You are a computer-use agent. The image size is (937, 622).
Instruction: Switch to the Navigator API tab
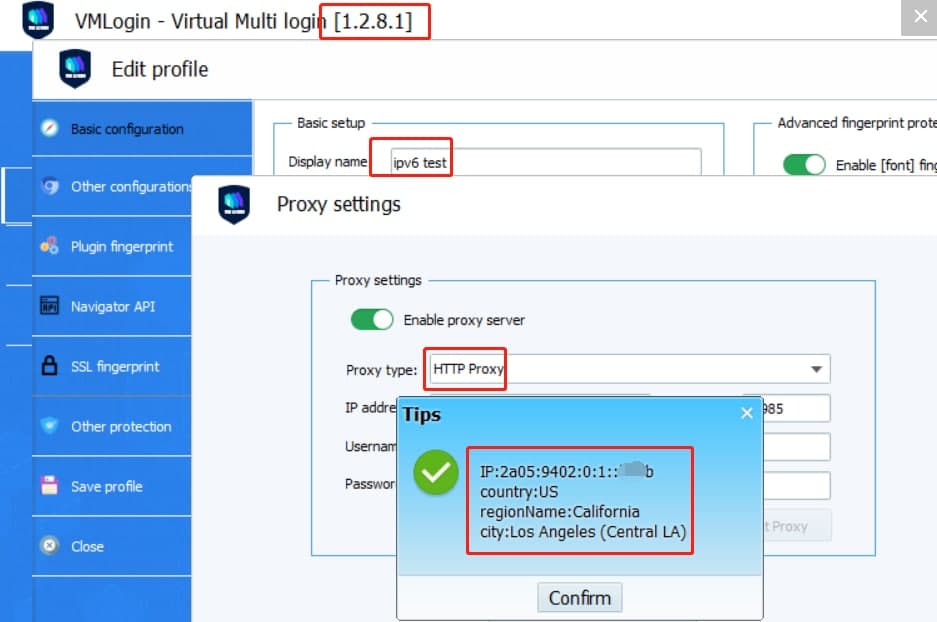[x=113, y=307]
